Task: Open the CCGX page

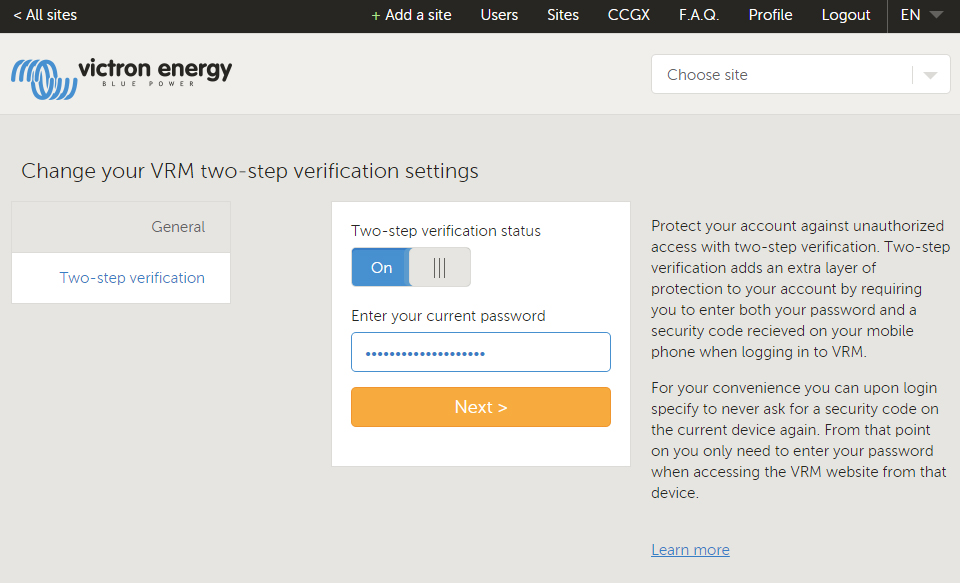Action: [629, 15]
